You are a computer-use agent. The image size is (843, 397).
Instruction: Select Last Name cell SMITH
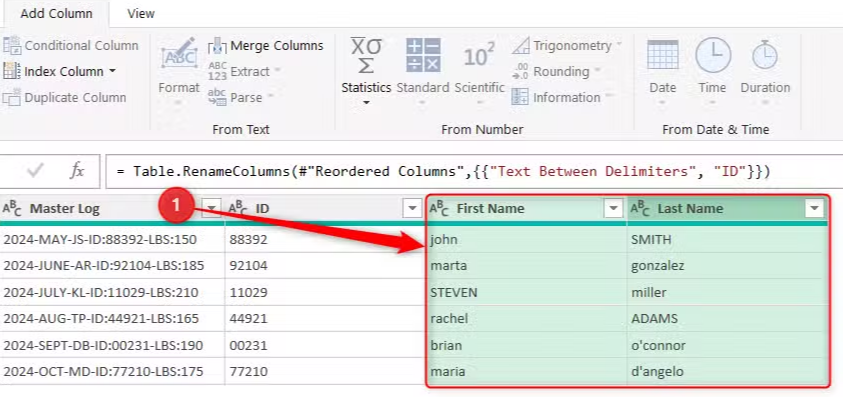[x=727, y=239]
